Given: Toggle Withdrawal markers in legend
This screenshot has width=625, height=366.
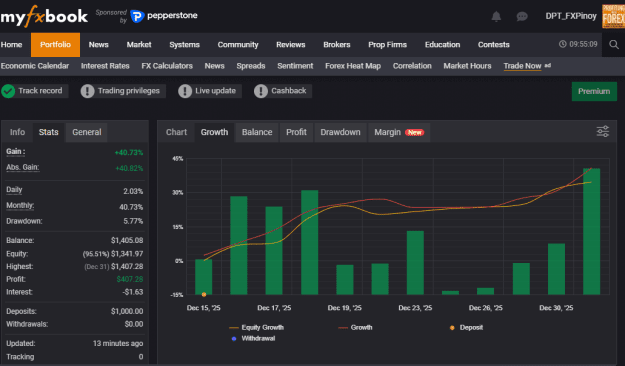Looking at the screenshot, I should (253, 338).
